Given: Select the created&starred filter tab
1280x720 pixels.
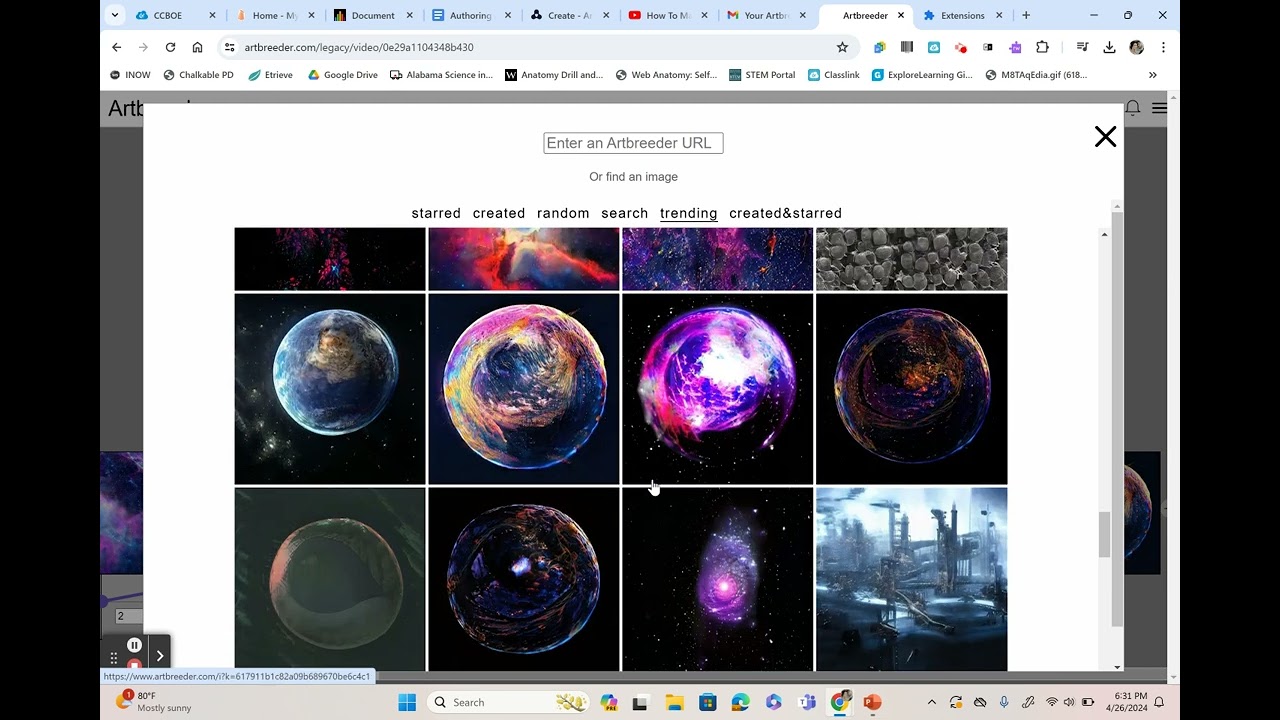Looking at the screenshot, I should (786, 213).
